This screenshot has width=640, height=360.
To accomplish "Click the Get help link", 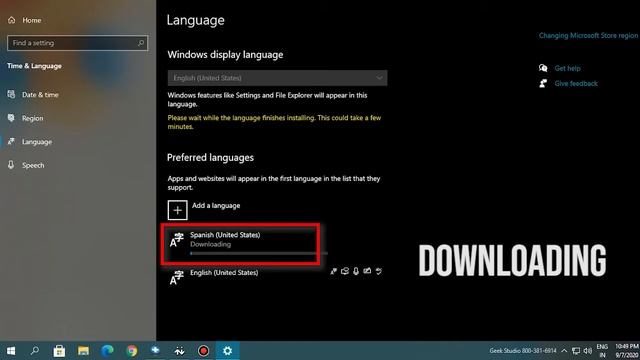I will click(567, 68).
